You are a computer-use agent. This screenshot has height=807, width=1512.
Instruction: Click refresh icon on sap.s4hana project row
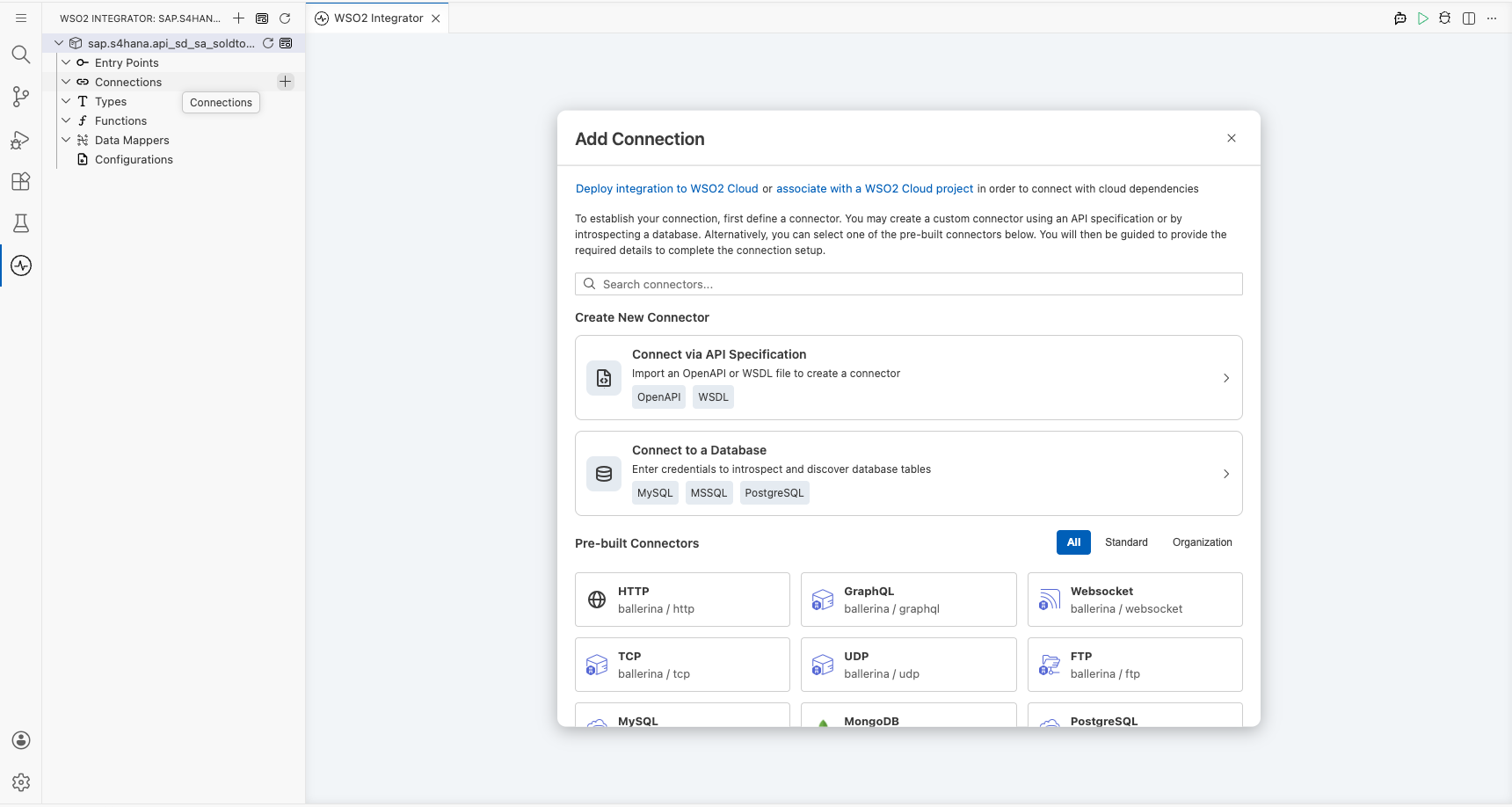pos(268,42)
